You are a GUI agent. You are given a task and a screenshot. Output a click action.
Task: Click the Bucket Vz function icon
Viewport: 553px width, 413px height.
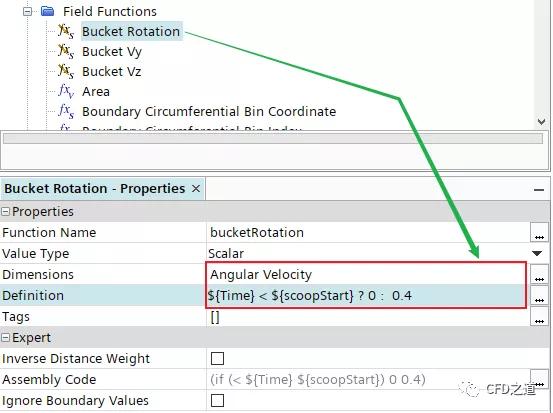click(x=66, y=71)
